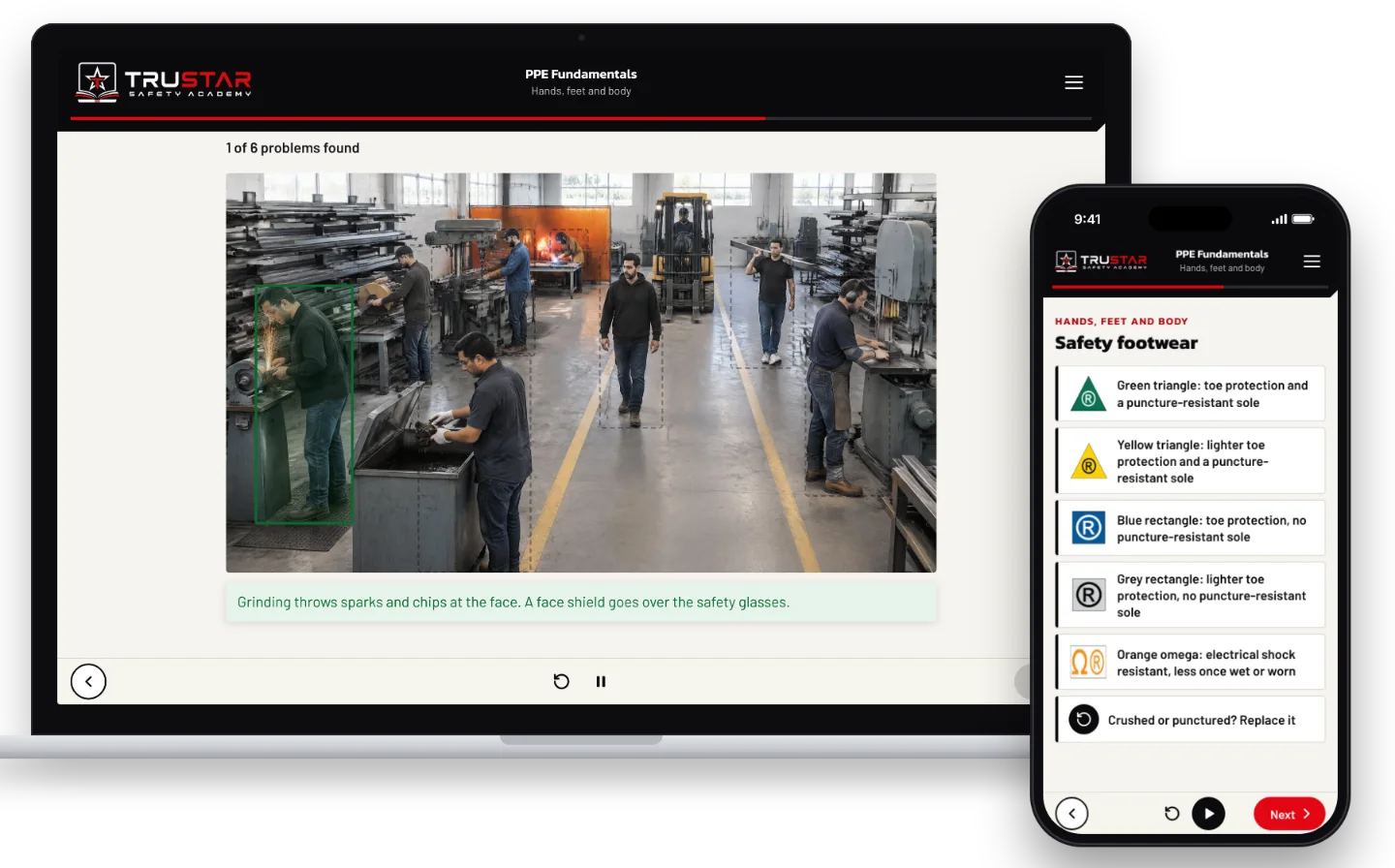
Task: Pause the lesson on the laptop
Action: [601, 681]
